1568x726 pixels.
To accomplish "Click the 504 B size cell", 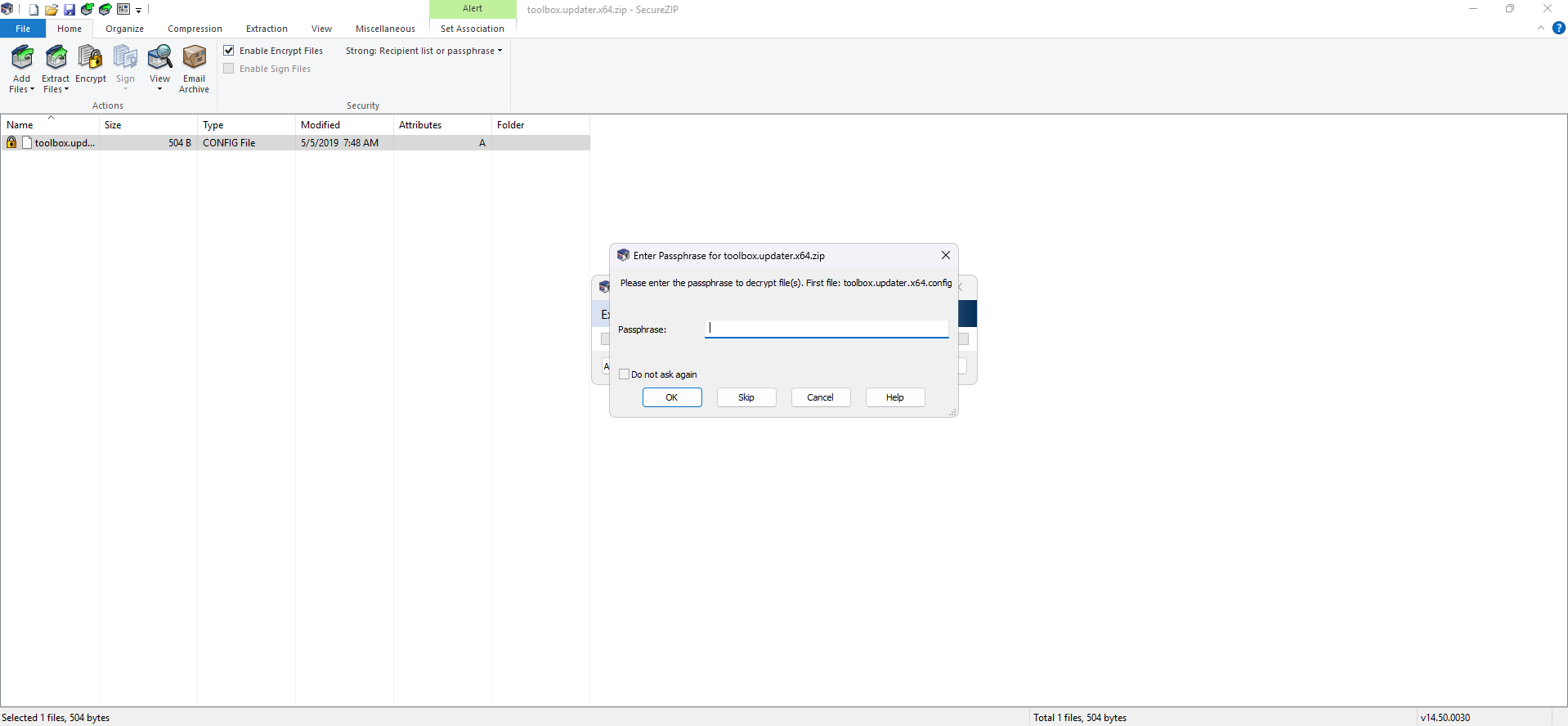I will point(180,143).
